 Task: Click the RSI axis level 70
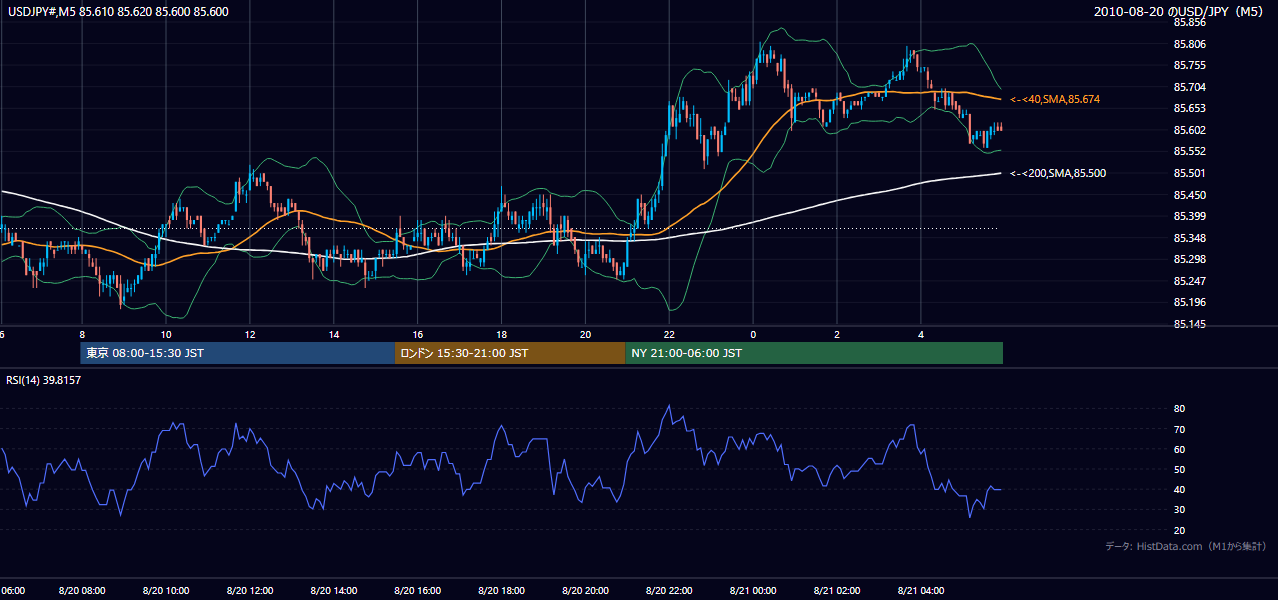click(1179, 429)
